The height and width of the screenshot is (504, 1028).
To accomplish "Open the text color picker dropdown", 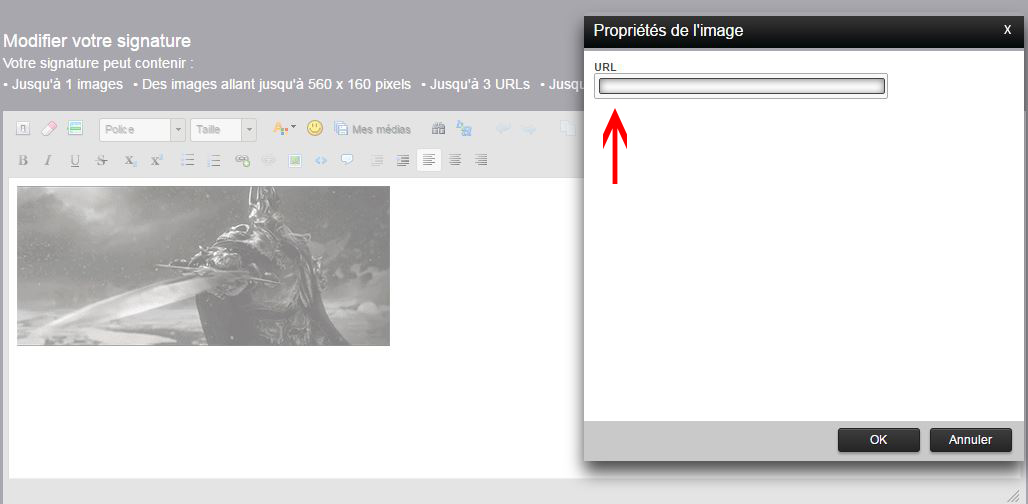I will tap(285, 128).
